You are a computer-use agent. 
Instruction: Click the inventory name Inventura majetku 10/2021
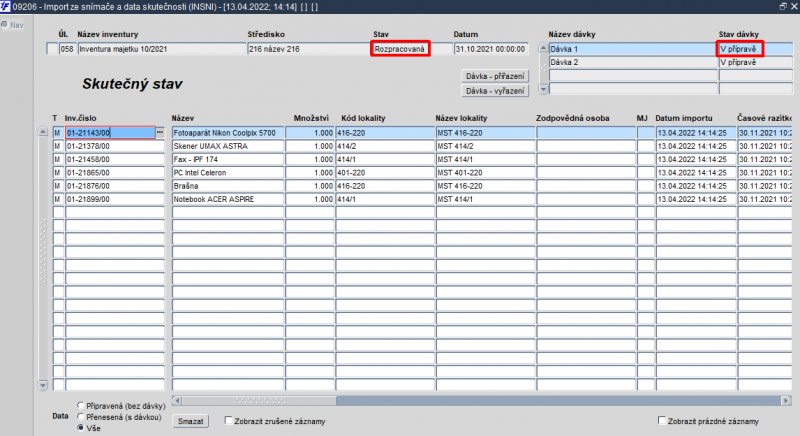coord(162,49)
